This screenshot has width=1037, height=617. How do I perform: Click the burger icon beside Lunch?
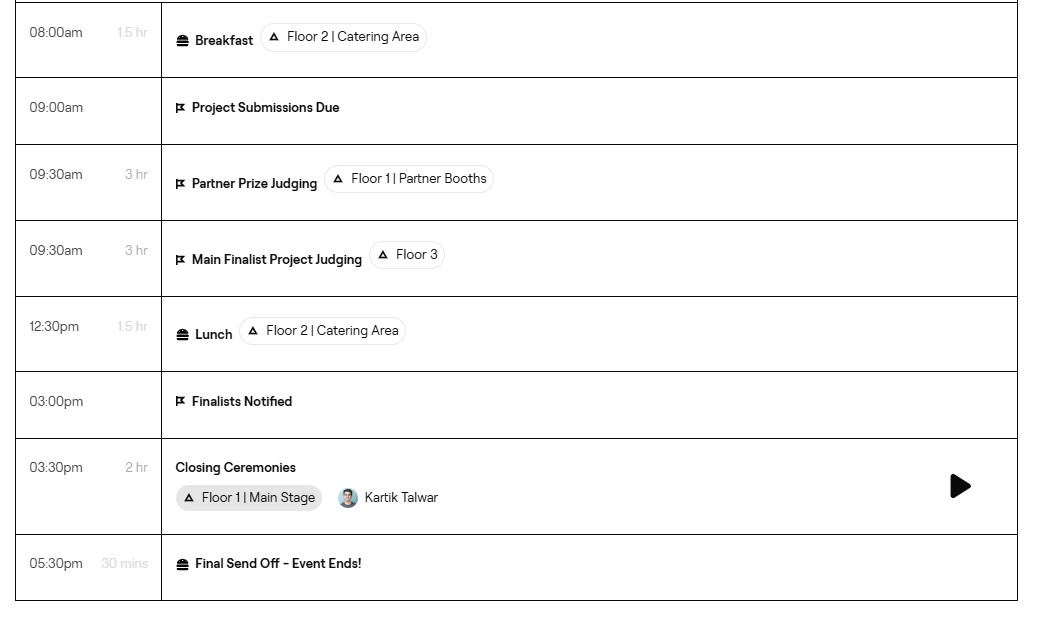(x=182, y=335)
